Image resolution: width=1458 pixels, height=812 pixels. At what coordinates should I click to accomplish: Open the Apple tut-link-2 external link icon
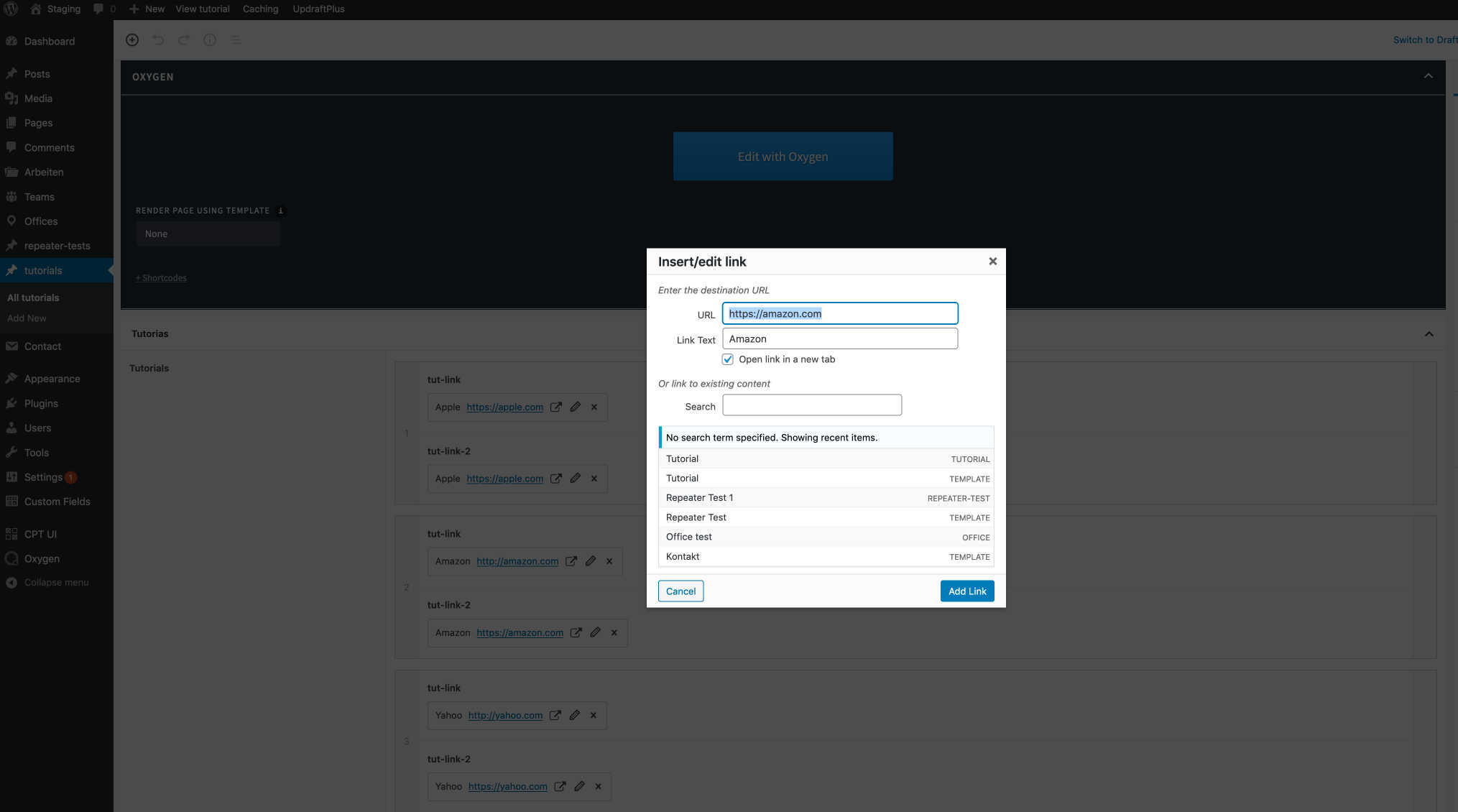pyautogui.click(x=556, y=479)
